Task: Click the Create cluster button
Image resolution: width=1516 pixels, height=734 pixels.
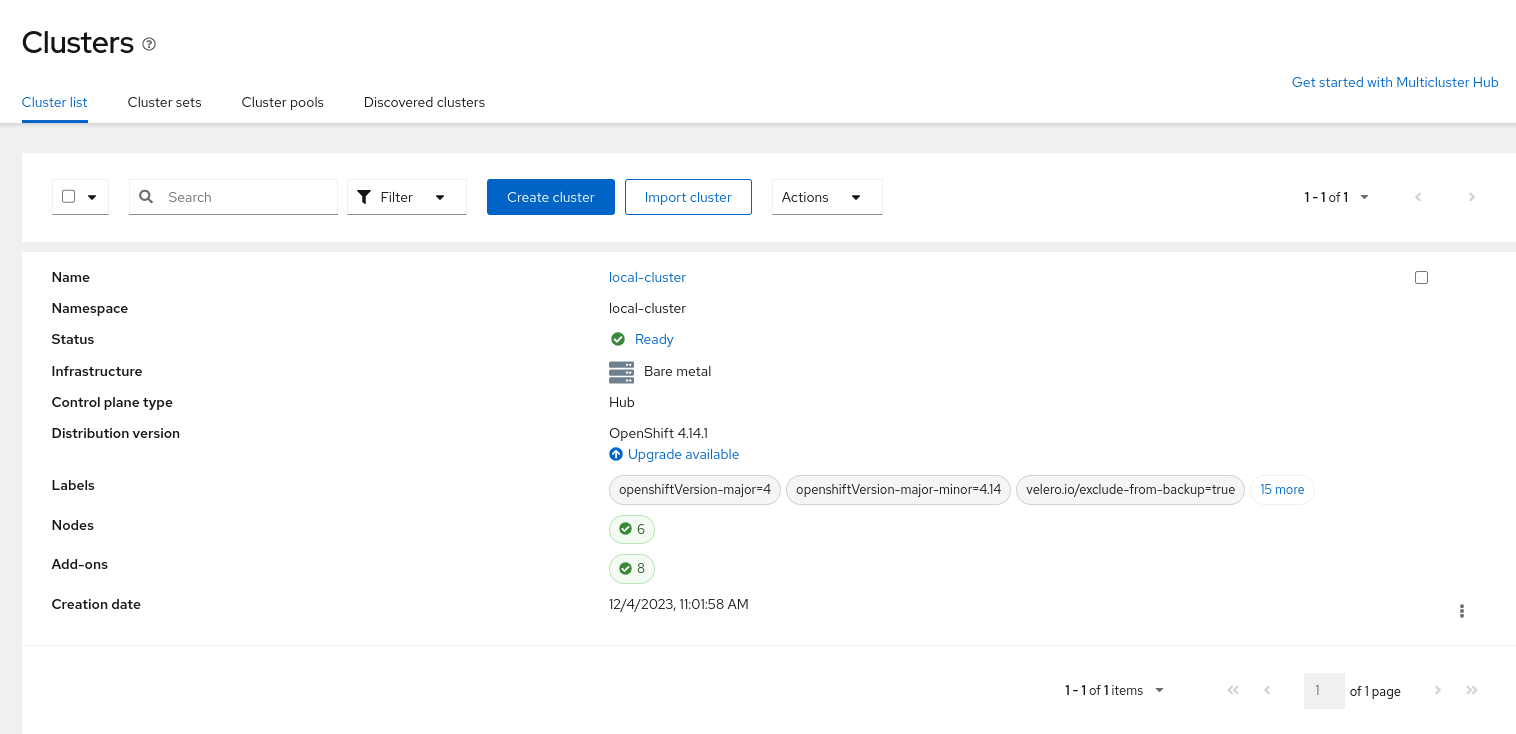Action: coord(551,197)
